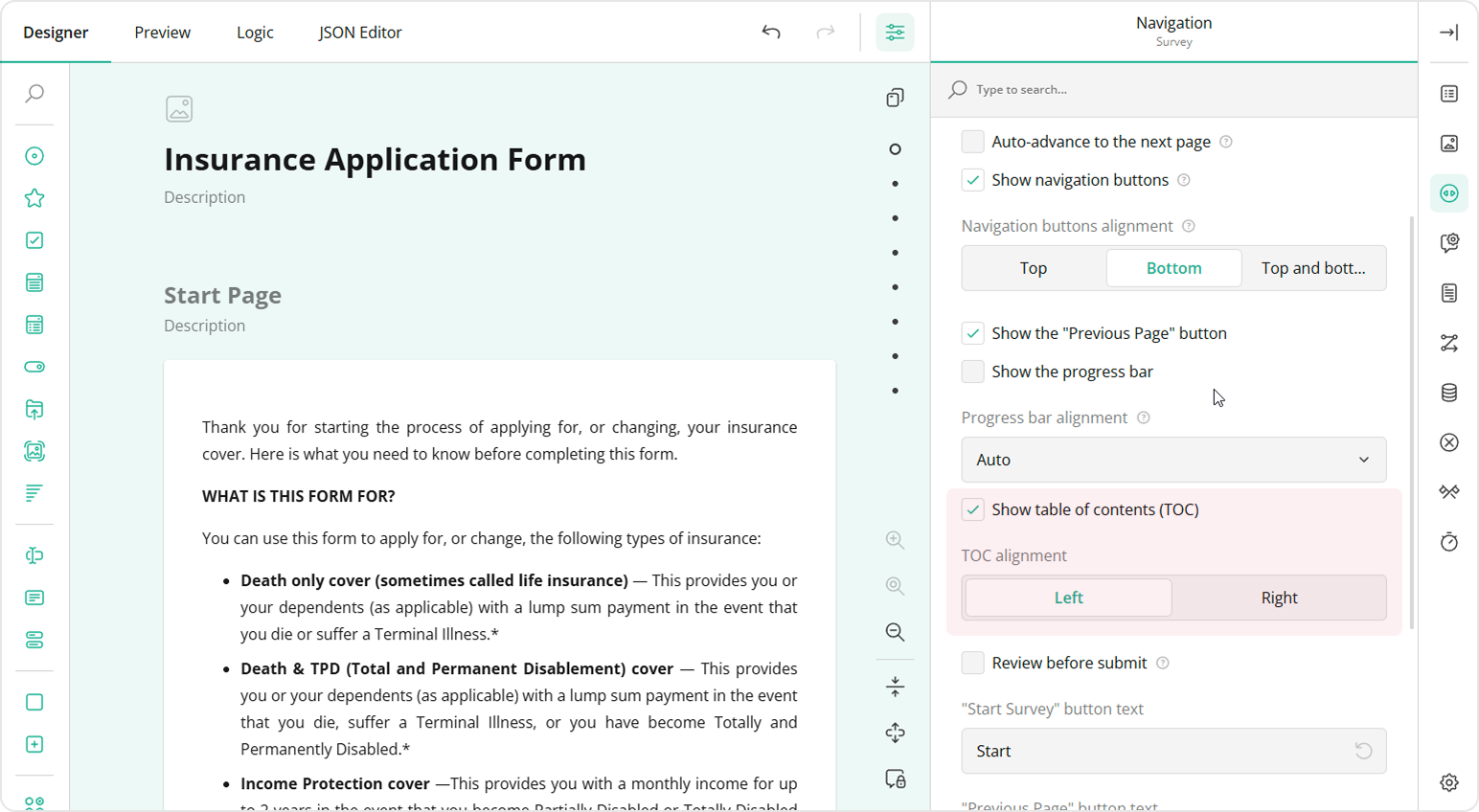Click the duplicate page icon
1479x812 pixels.
tap(895, 98)
